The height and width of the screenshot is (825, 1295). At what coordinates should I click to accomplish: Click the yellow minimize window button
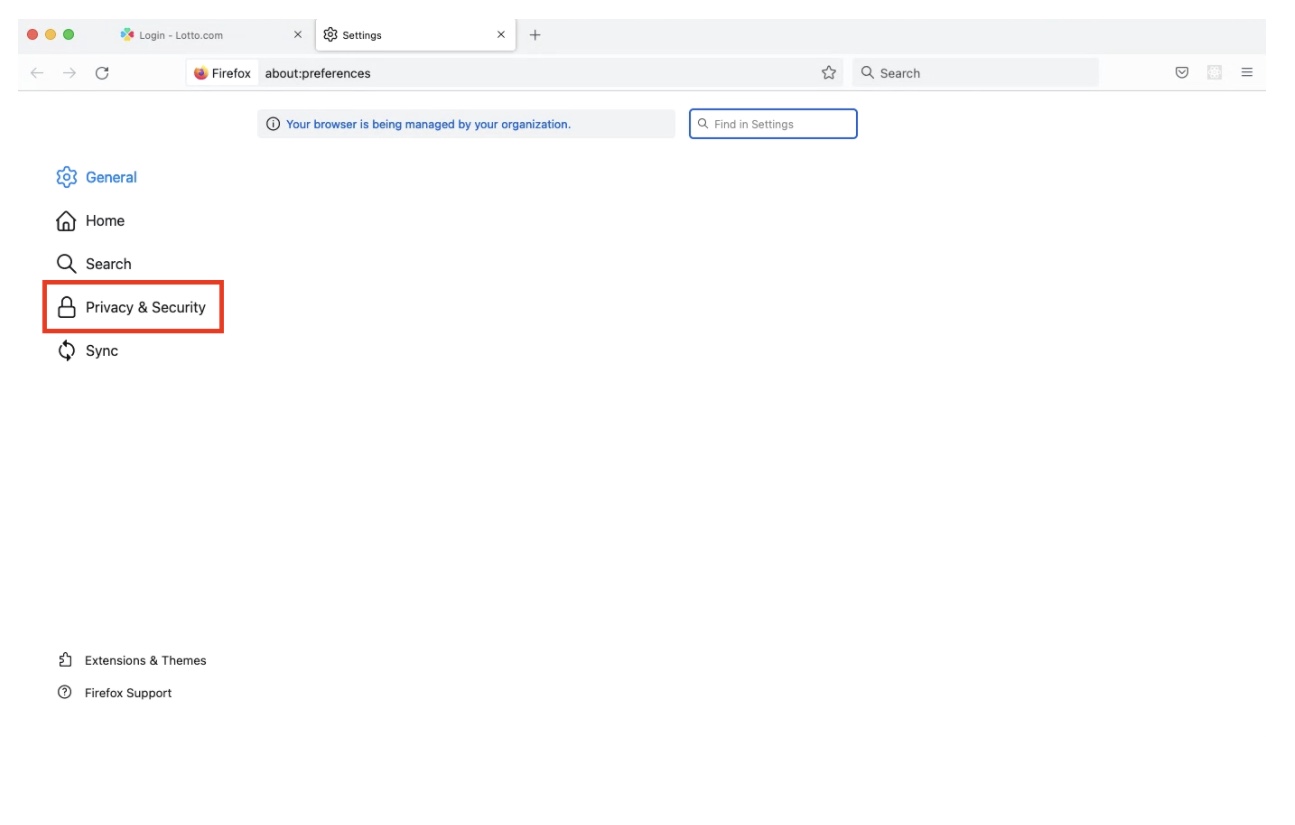point(50,34)
